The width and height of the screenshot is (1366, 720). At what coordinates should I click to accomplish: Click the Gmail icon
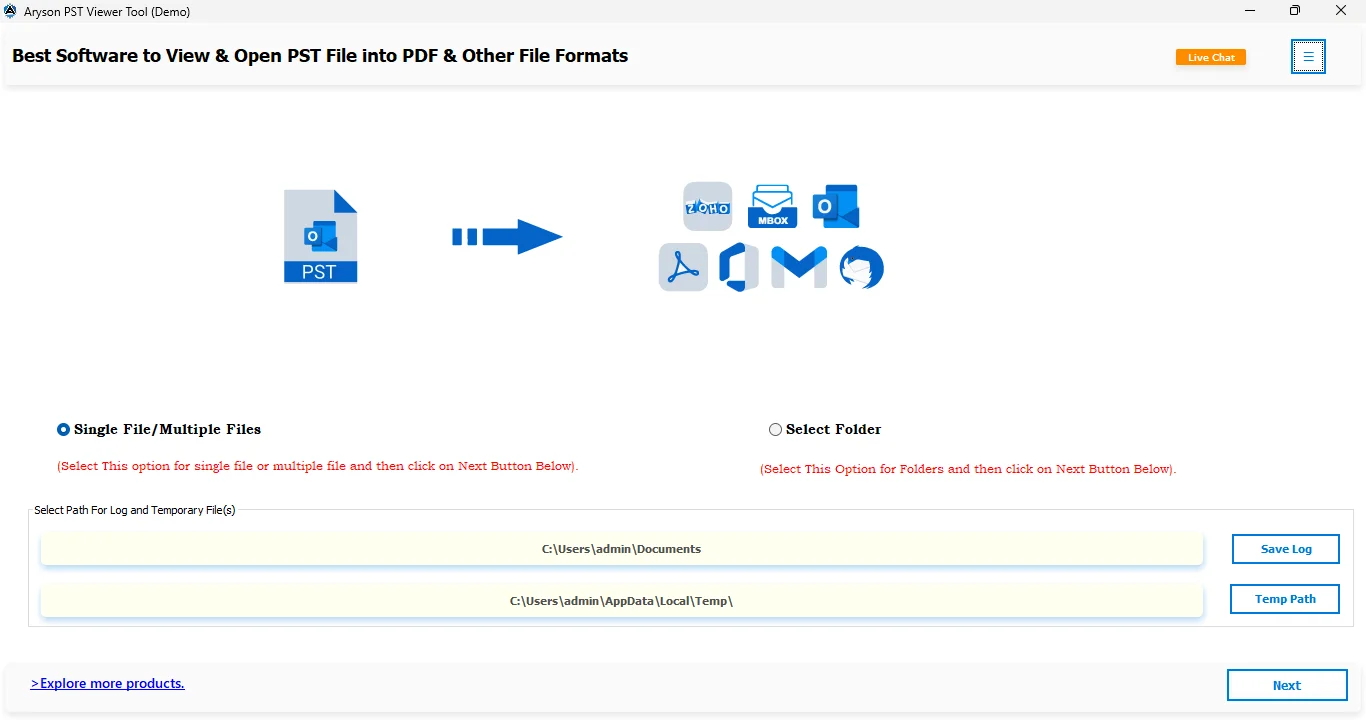coord(799,267)
